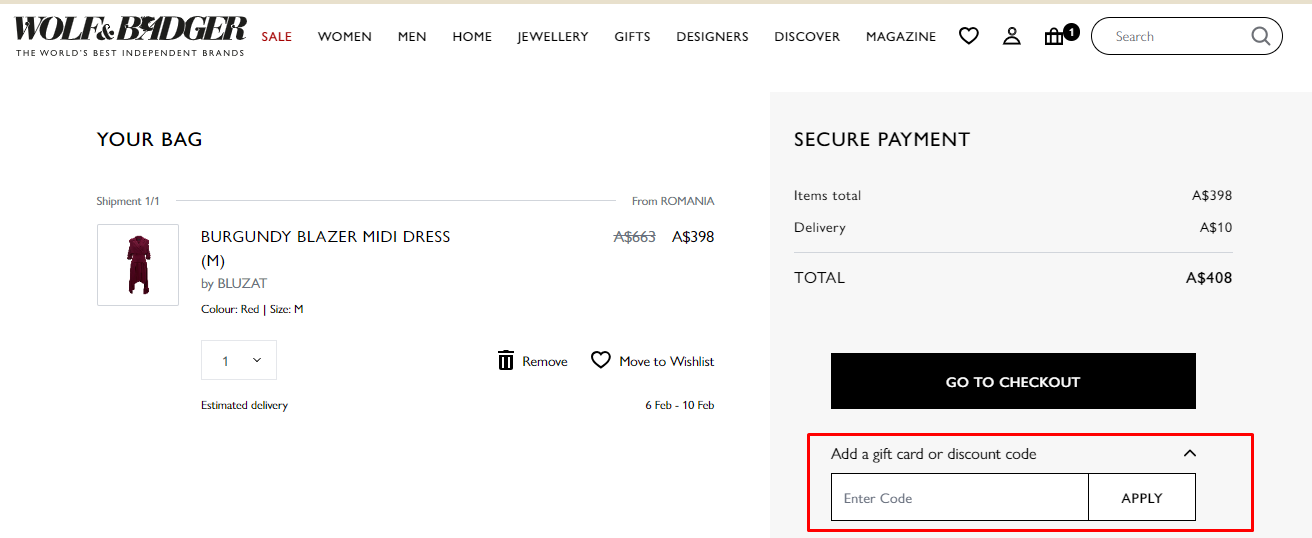The width and height of the screenshot is (1312, 538).
Task: Open the wishlist heart icon in header
Action: click(x=968, y=36)
